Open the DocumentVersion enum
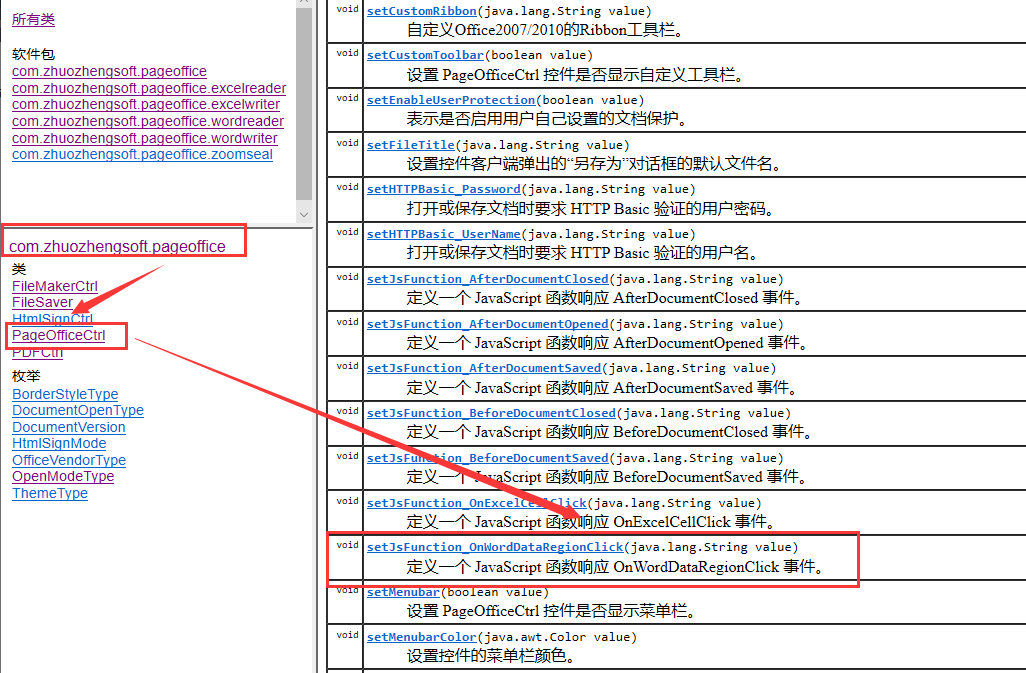This screenshot has height=673, width=1026. coord(69,428)
